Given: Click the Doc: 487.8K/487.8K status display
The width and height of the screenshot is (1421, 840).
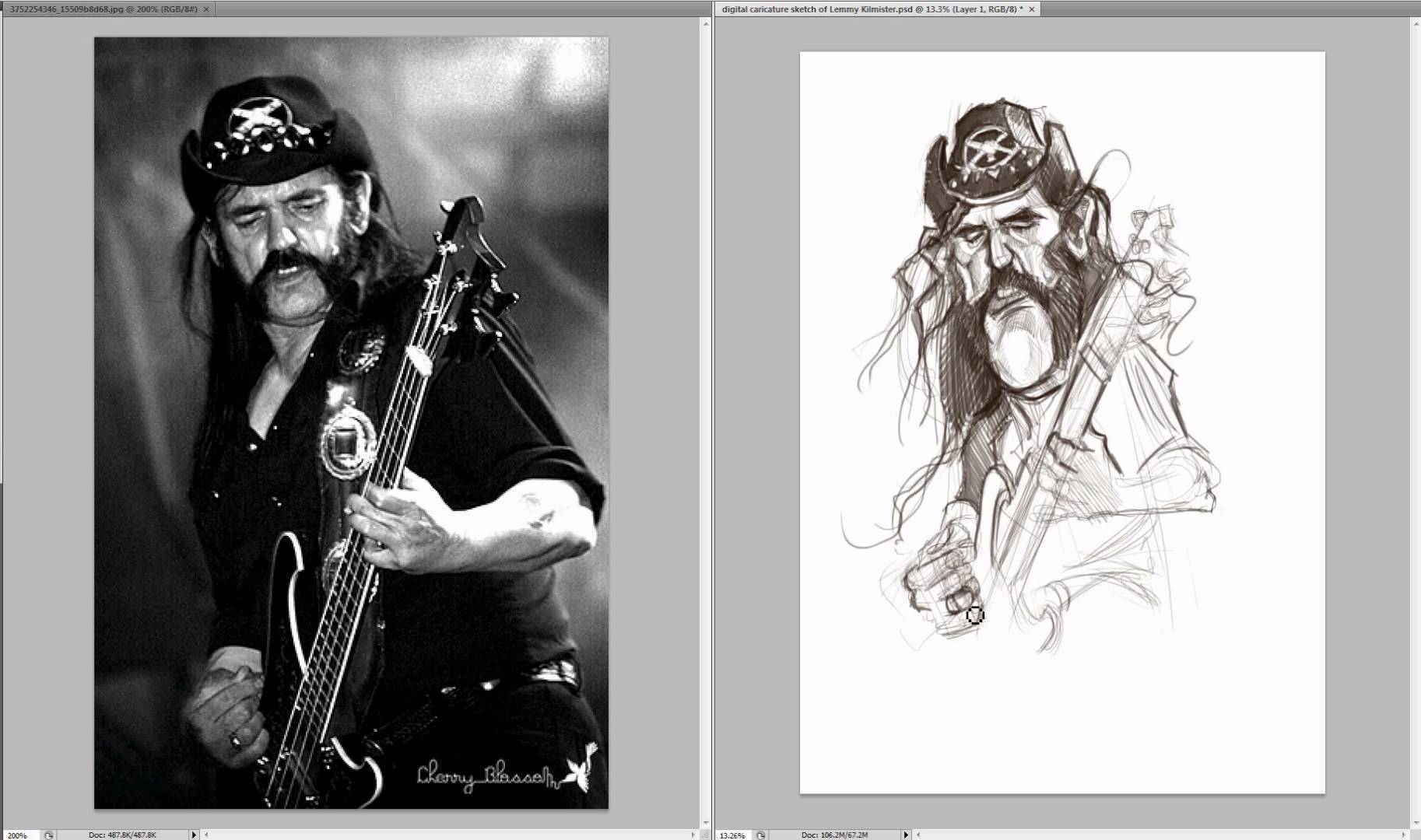Looking at the screenshot, I should (x=121, y=834).
